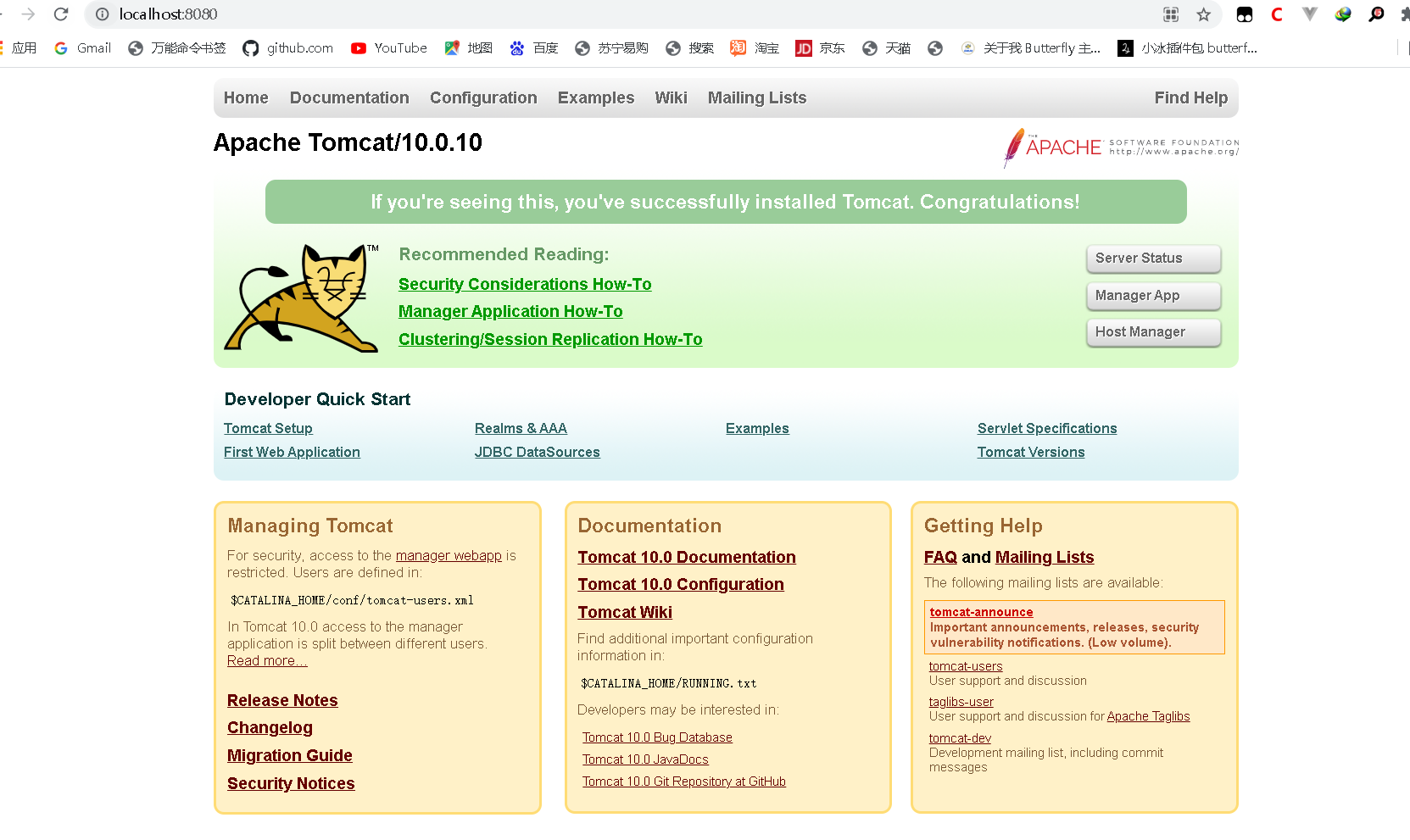
Task: Open Tomcat Versions link
Action: click(x=1031, y=452)
